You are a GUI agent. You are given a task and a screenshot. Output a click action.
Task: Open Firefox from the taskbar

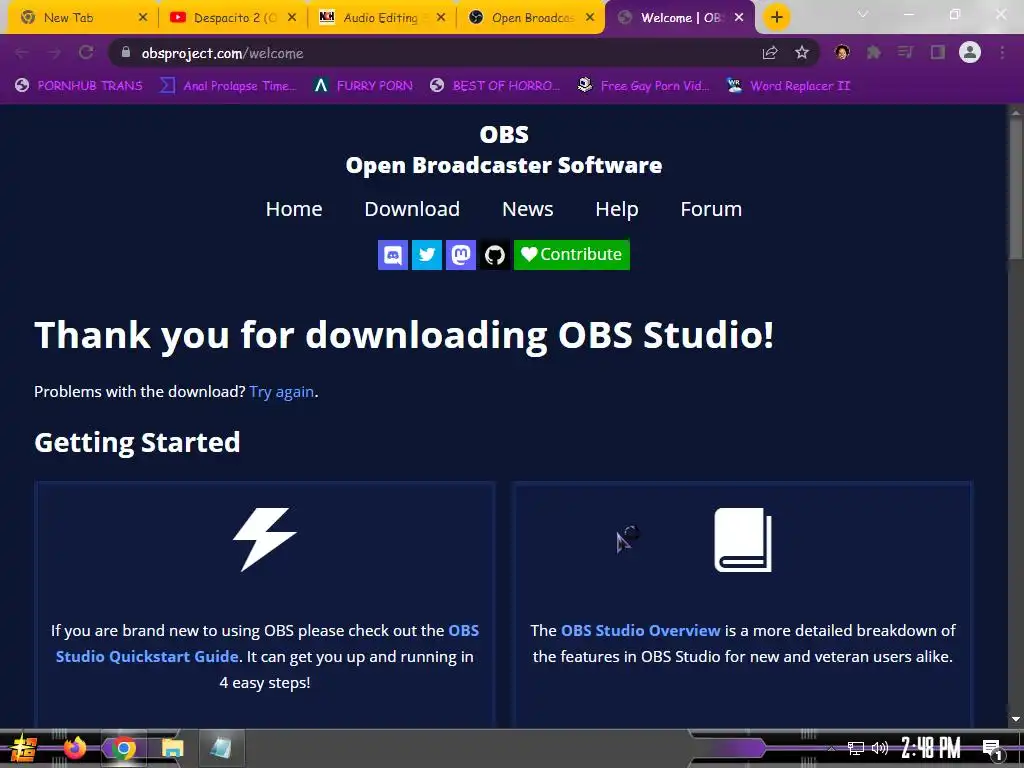[74, 748]
